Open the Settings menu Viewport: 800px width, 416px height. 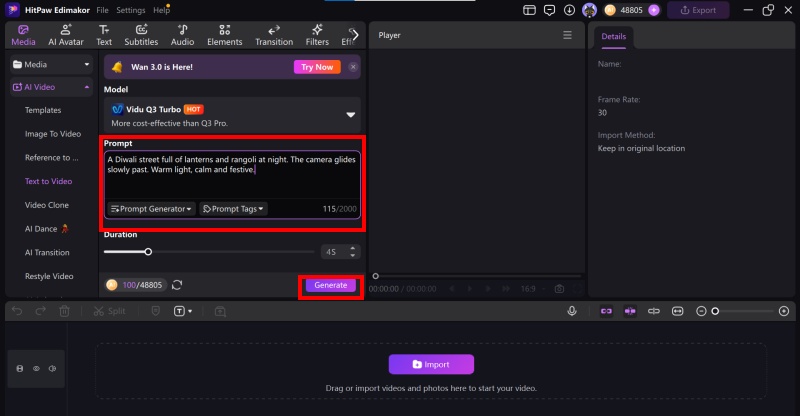[131, 10]
